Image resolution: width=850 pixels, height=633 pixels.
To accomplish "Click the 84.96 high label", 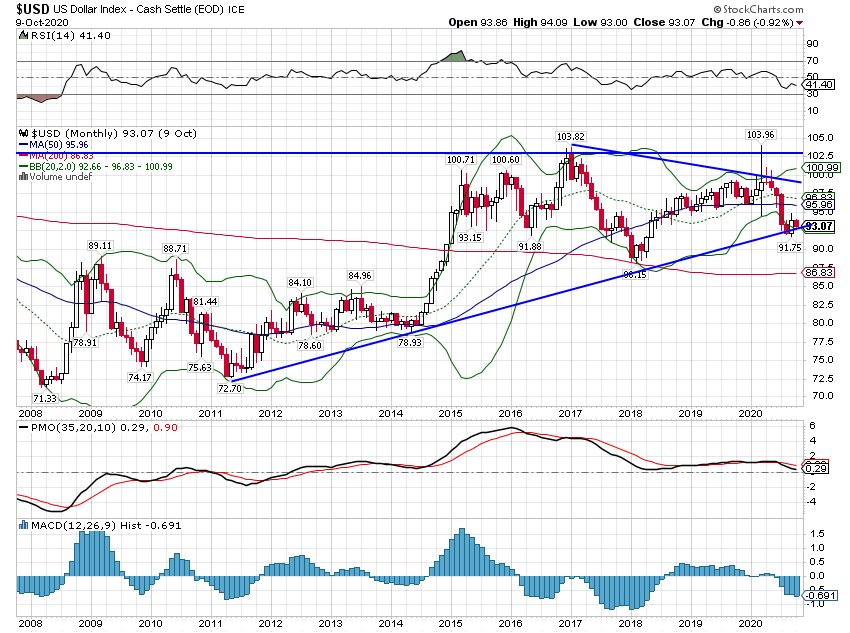I will point(359,275).
